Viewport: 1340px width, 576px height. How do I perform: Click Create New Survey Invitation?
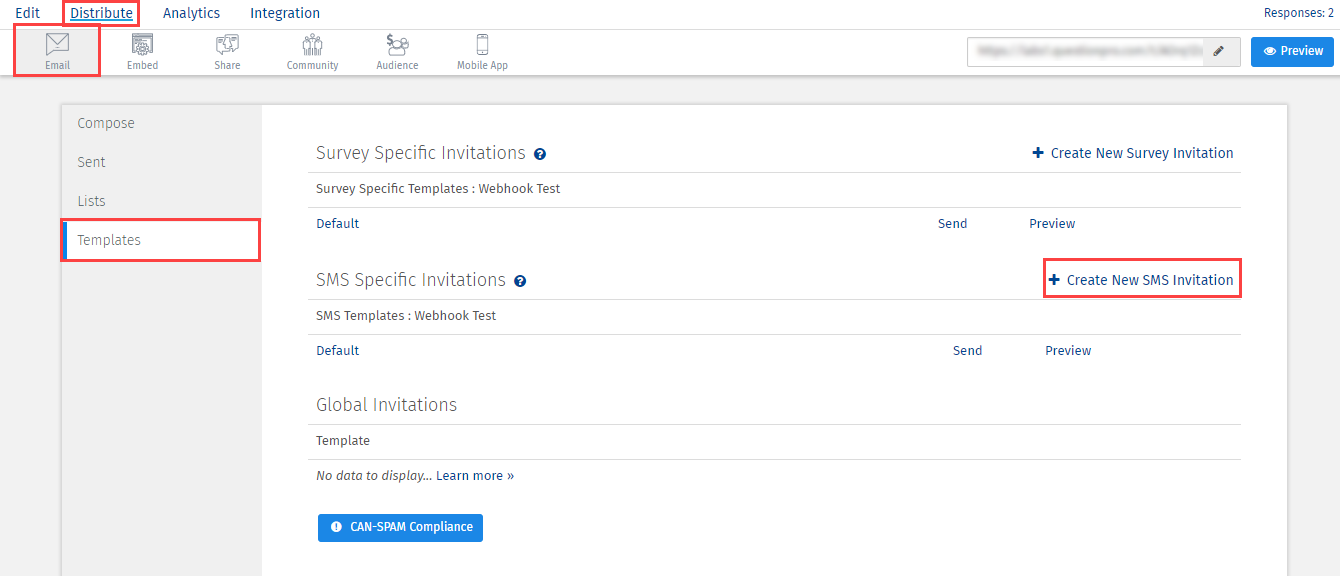1133,153
